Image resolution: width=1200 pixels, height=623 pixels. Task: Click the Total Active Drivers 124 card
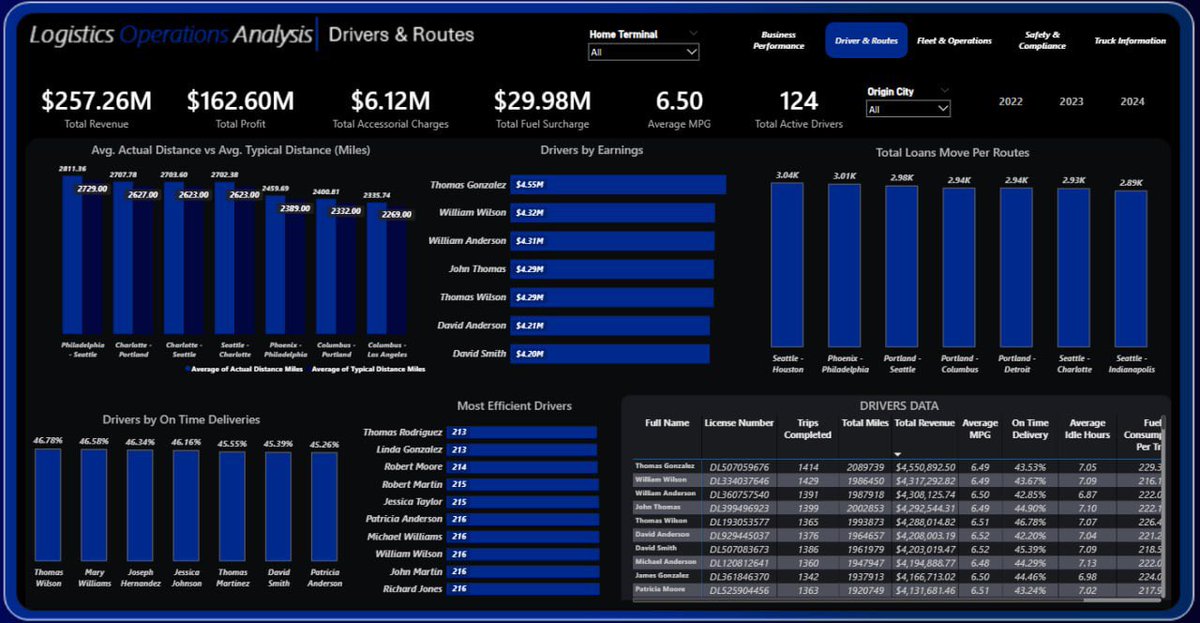(799, 108)
